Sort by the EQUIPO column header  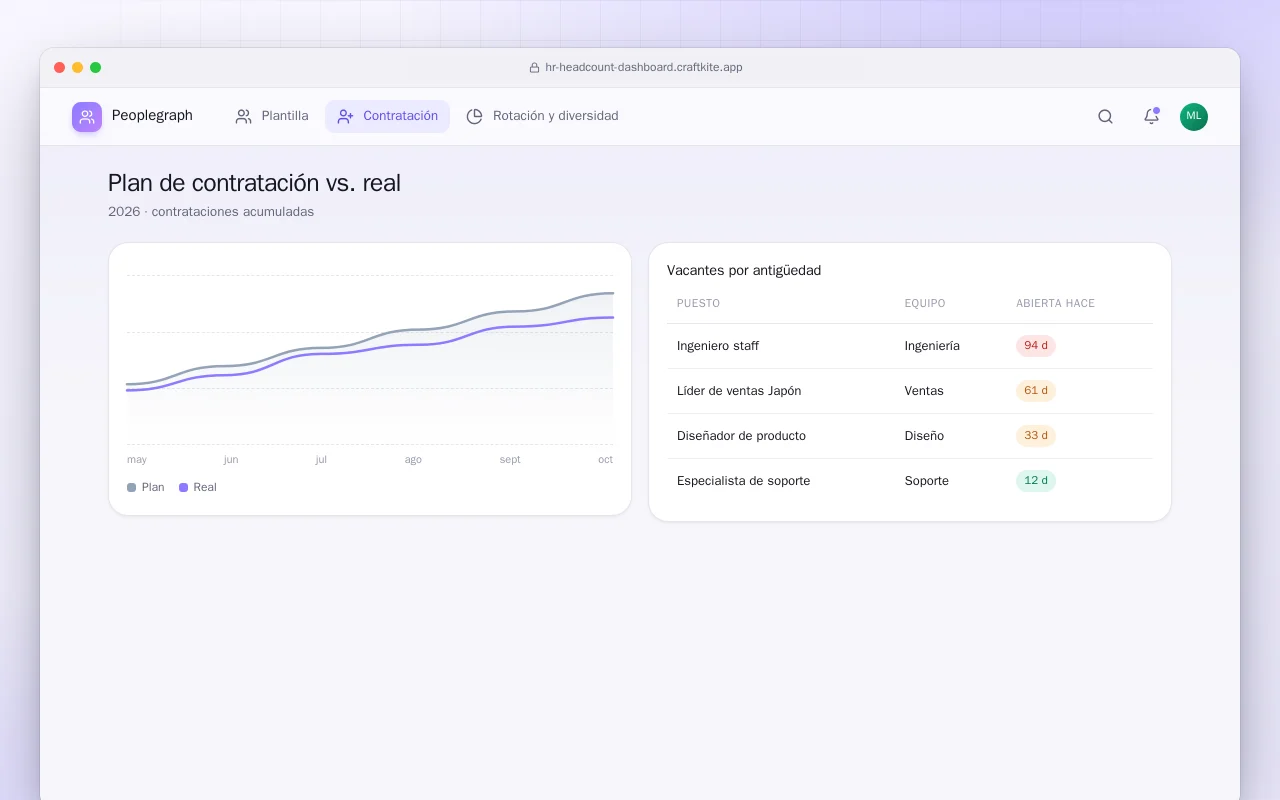pyautogui.click(x=925, y=303)
